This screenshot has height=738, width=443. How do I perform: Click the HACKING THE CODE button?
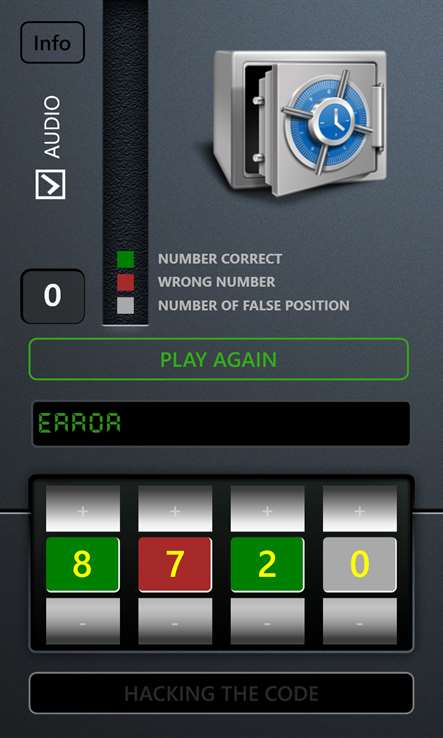(x=221, y=693)
